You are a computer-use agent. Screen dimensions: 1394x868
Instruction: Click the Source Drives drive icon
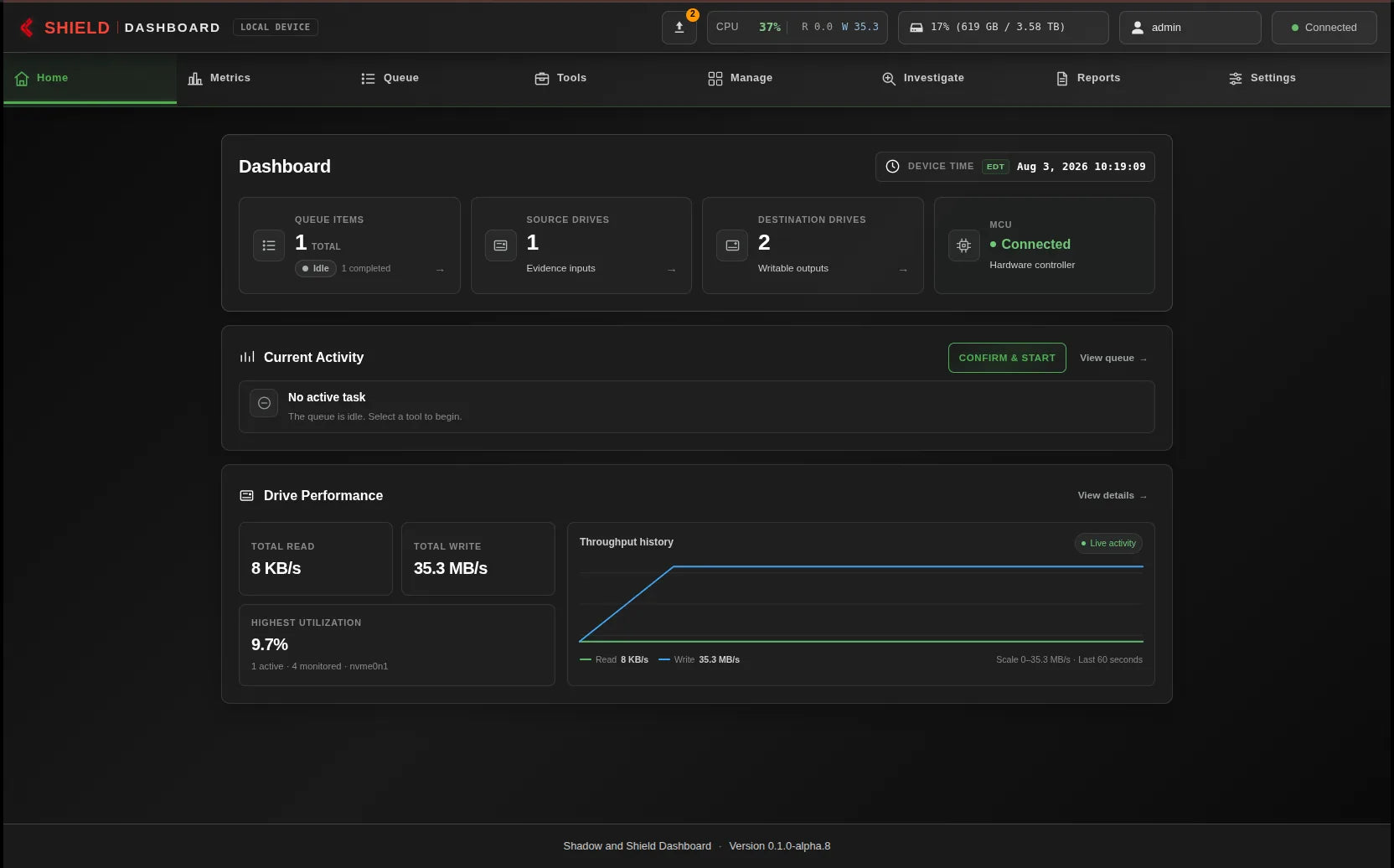tap(501, 245)
